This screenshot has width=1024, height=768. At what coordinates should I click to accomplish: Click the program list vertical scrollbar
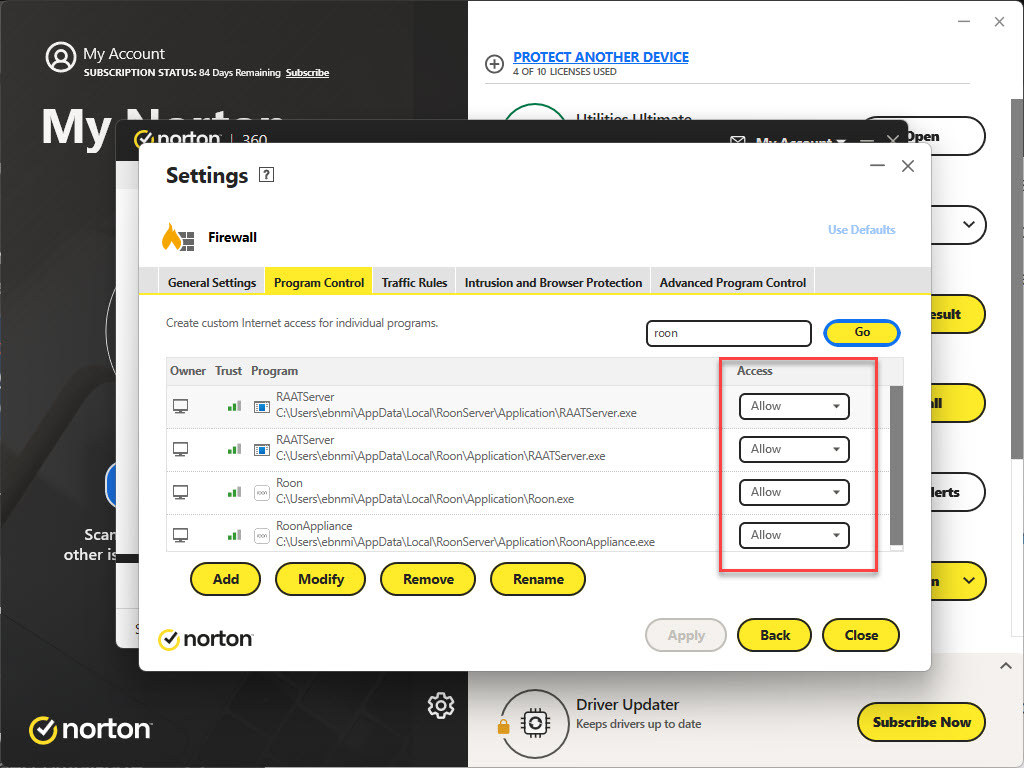(896, 465)
